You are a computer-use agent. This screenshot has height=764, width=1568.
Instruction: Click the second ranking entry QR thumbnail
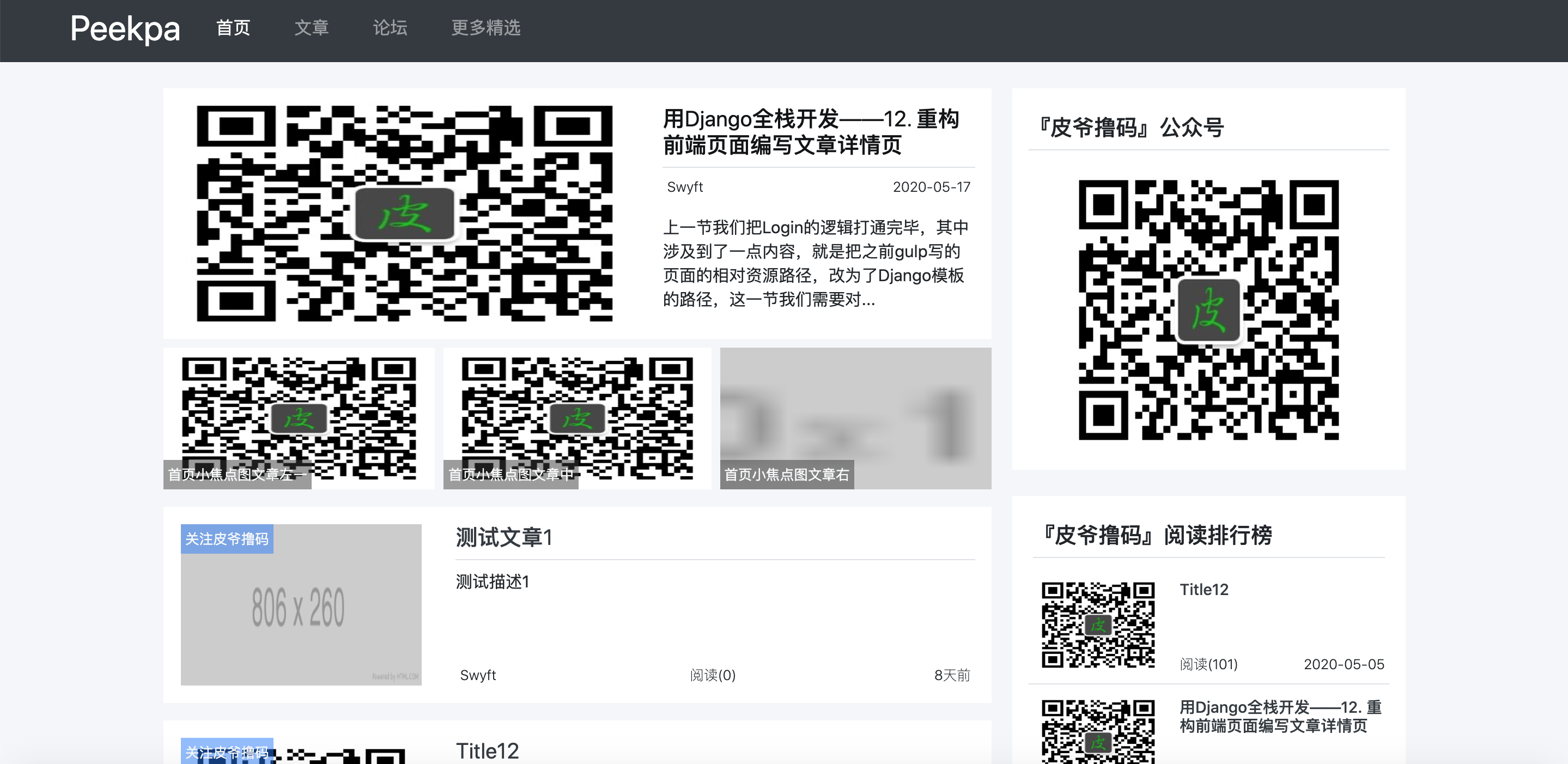point(1097,732)
